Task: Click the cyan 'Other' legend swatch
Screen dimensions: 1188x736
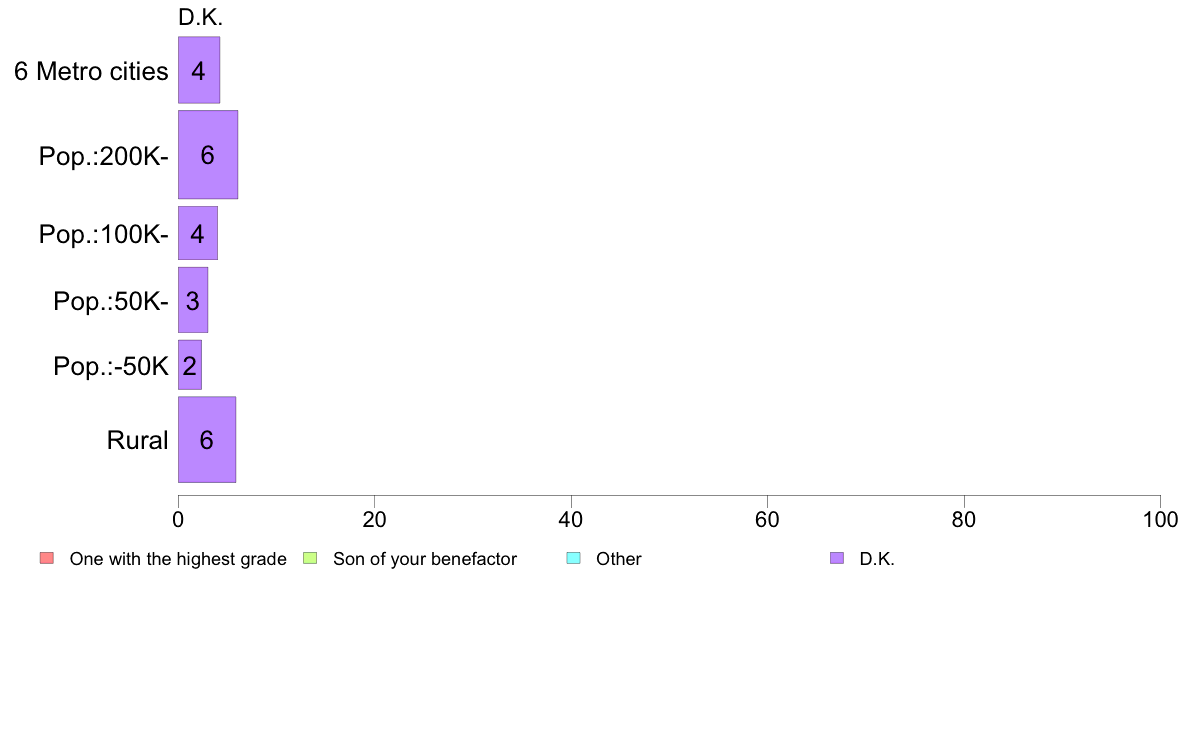Action: pos(574,559)
